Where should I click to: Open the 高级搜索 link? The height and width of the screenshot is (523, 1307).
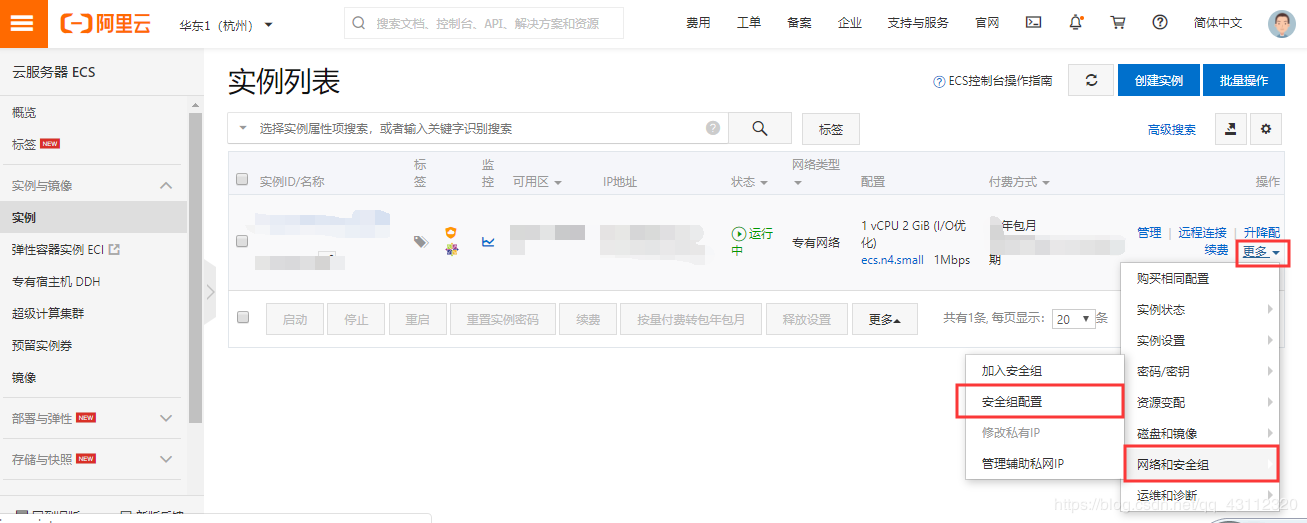coord(1172,129)
